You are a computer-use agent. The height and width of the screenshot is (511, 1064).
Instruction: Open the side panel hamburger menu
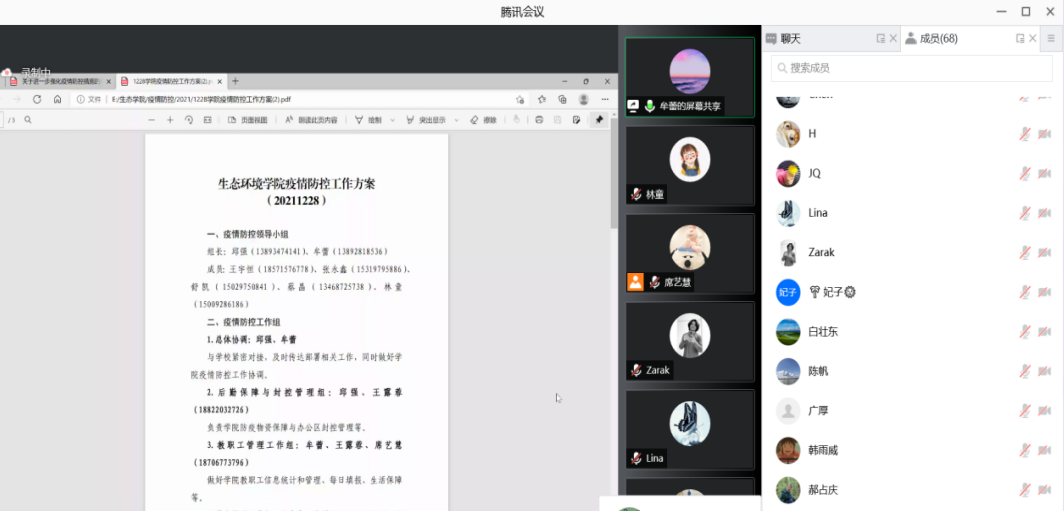pyautogui.click(x=1051, y=38)
